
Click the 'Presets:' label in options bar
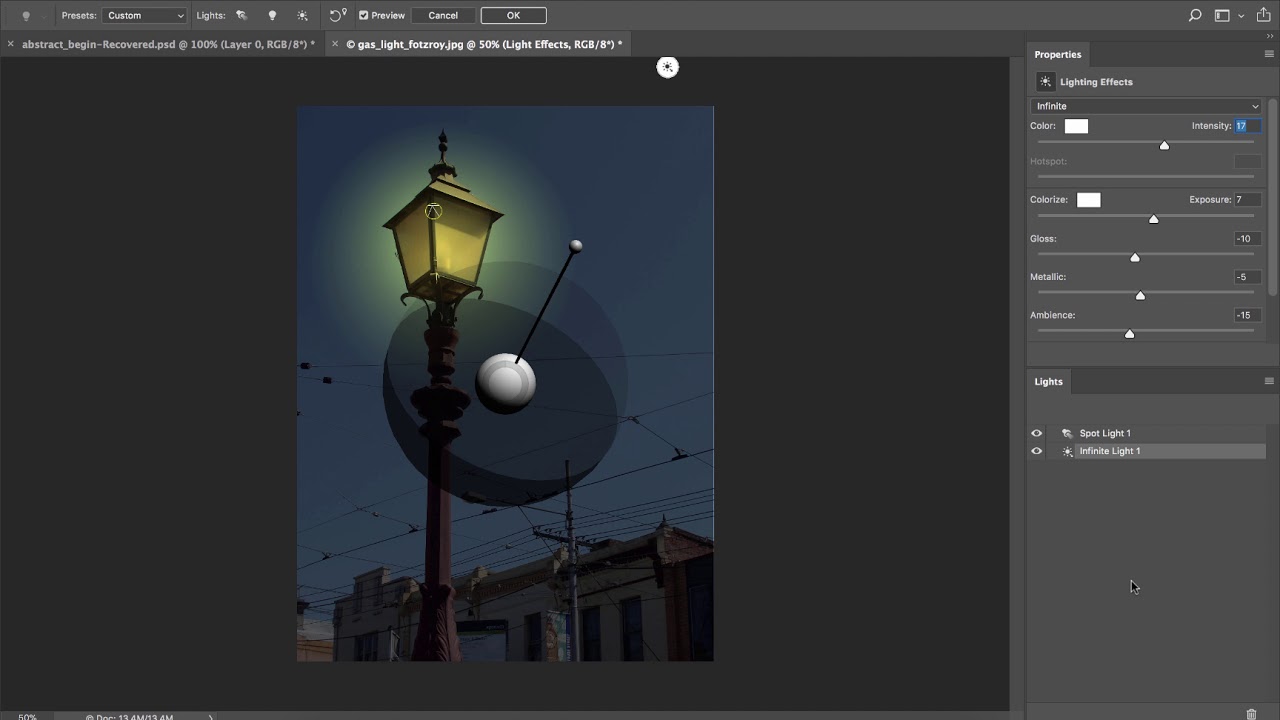pos(80,16)
